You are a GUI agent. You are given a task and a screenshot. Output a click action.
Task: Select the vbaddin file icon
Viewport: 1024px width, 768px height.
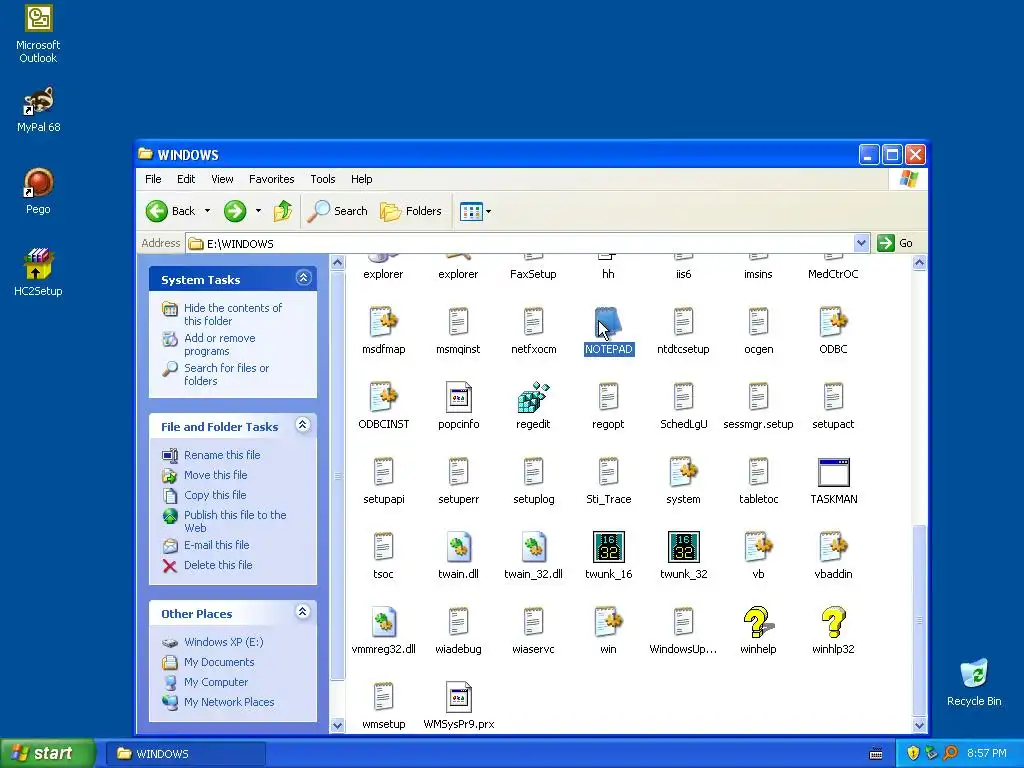point(833,547)
